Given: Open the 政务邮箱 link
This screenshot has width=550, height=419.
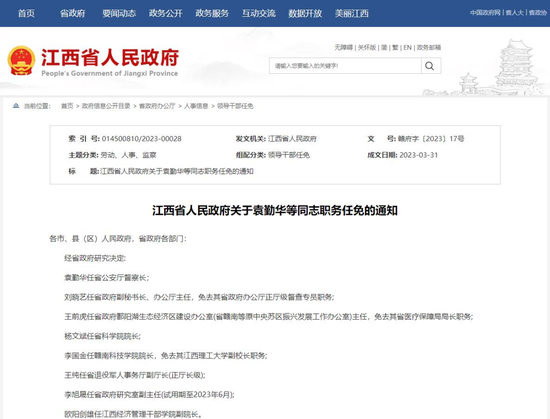Looking at the screenshot, I should coord(429,47).
